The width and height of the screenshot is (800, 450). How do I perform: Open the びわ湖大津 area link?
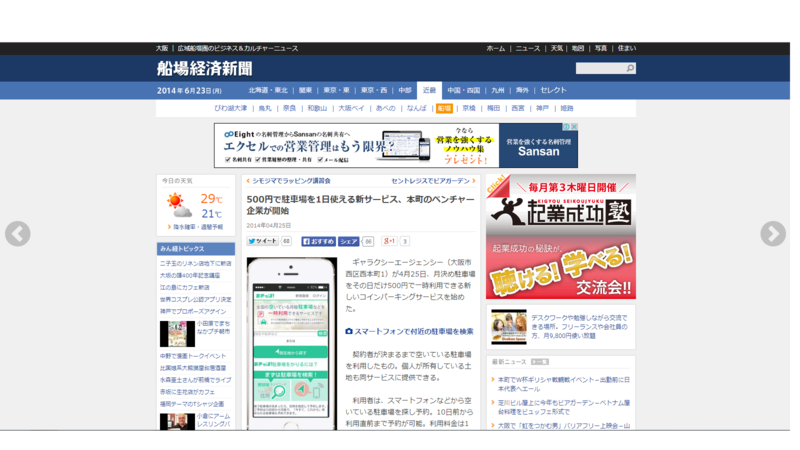click(230, 108)
